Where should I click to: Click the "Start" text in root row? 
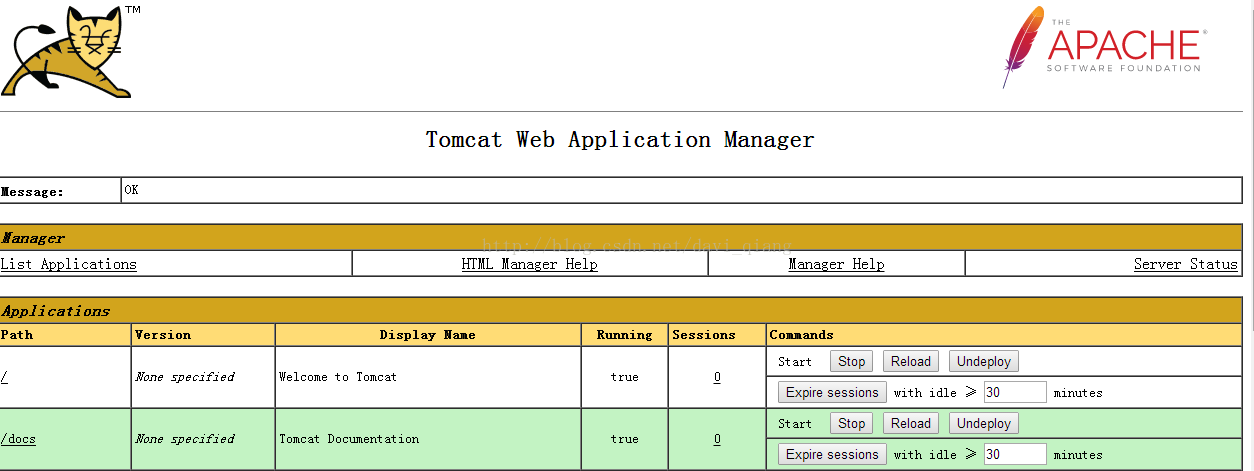(795, 362)
